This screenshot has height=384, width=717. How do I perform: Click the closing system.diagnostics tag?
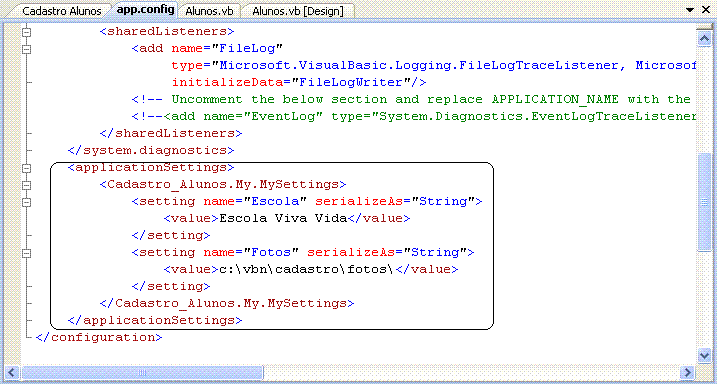pyautogui.click(x=151, y=150)
